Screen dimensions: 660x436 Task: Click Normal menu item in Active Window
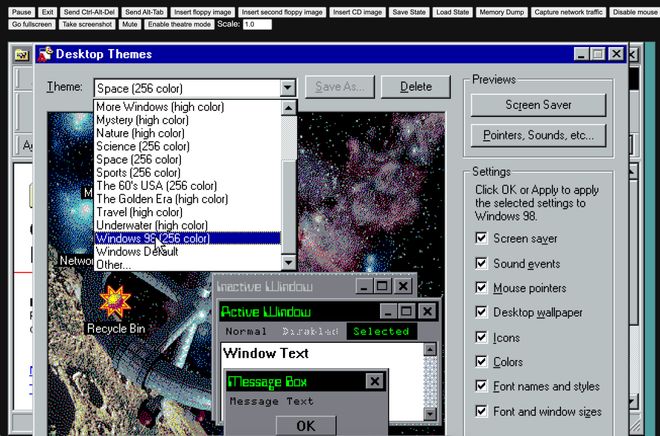246,331
